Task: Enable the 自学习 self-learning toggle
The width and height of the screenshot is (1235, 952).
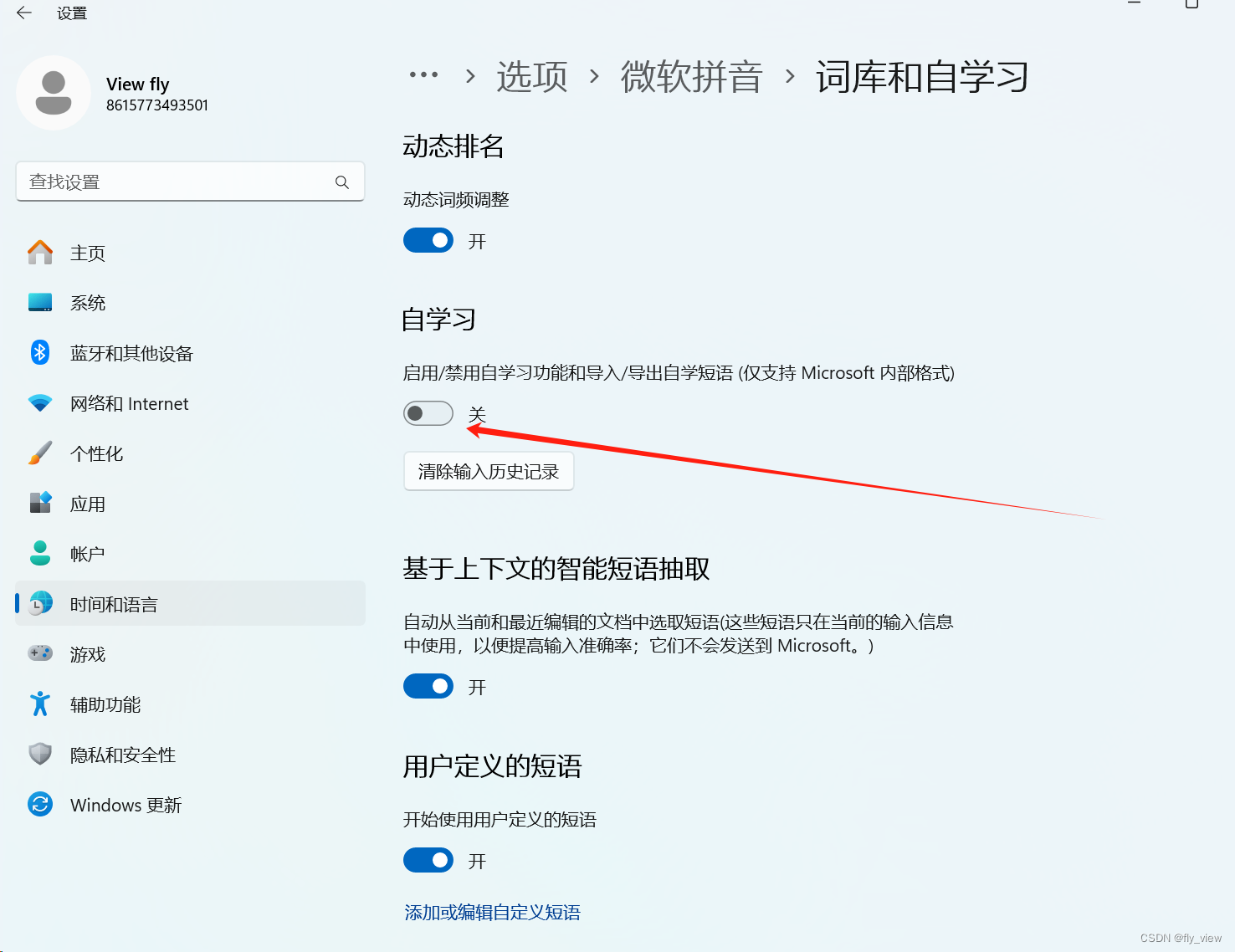Action: pyautogui.click(x=428, y=414)
